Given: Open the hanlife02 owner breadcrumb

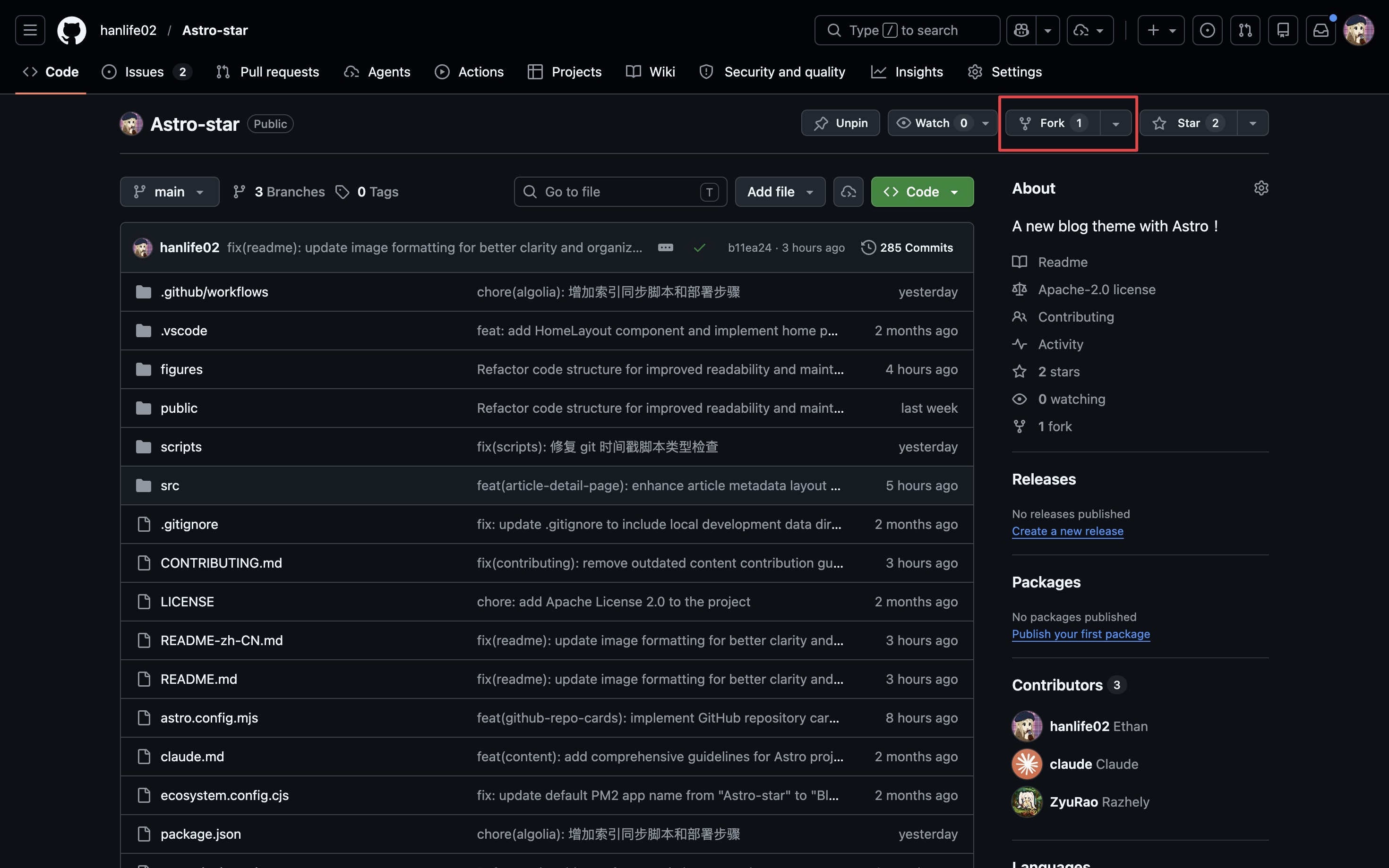Looking at the screenshot, I should pos(128,30).
